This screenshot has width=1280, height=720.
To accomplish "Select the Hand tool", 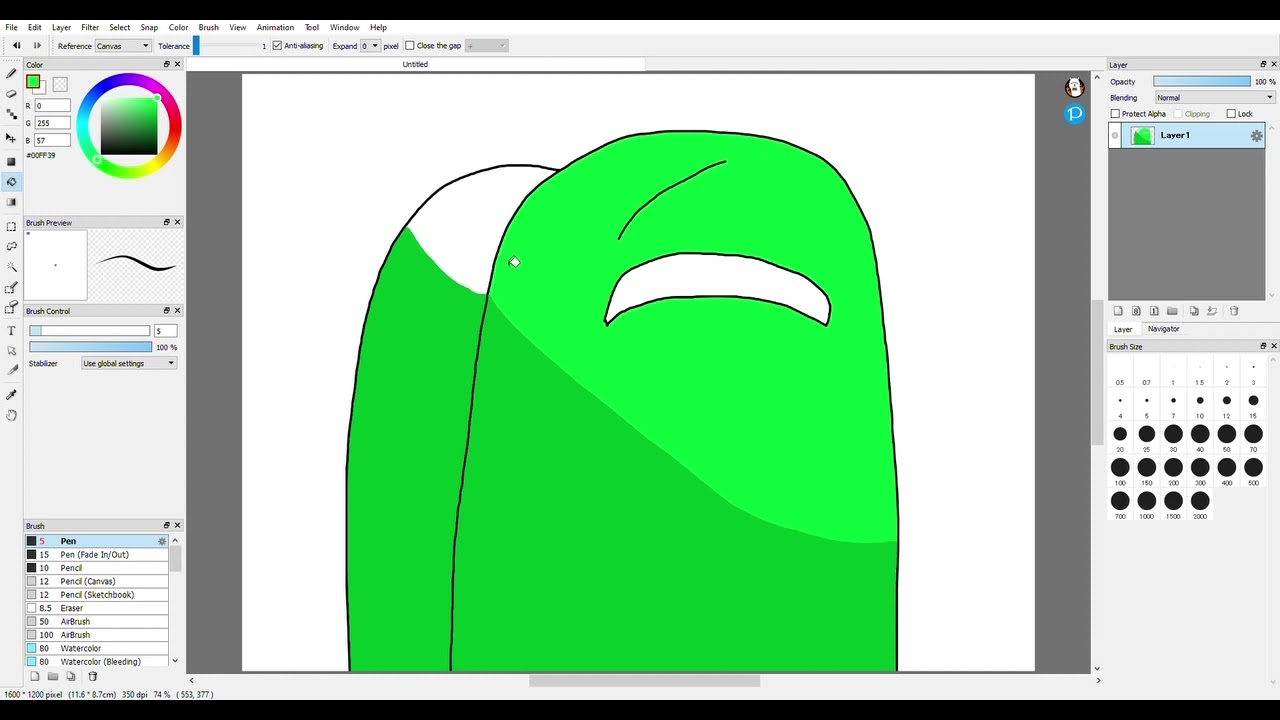I will tap(11, 414).
